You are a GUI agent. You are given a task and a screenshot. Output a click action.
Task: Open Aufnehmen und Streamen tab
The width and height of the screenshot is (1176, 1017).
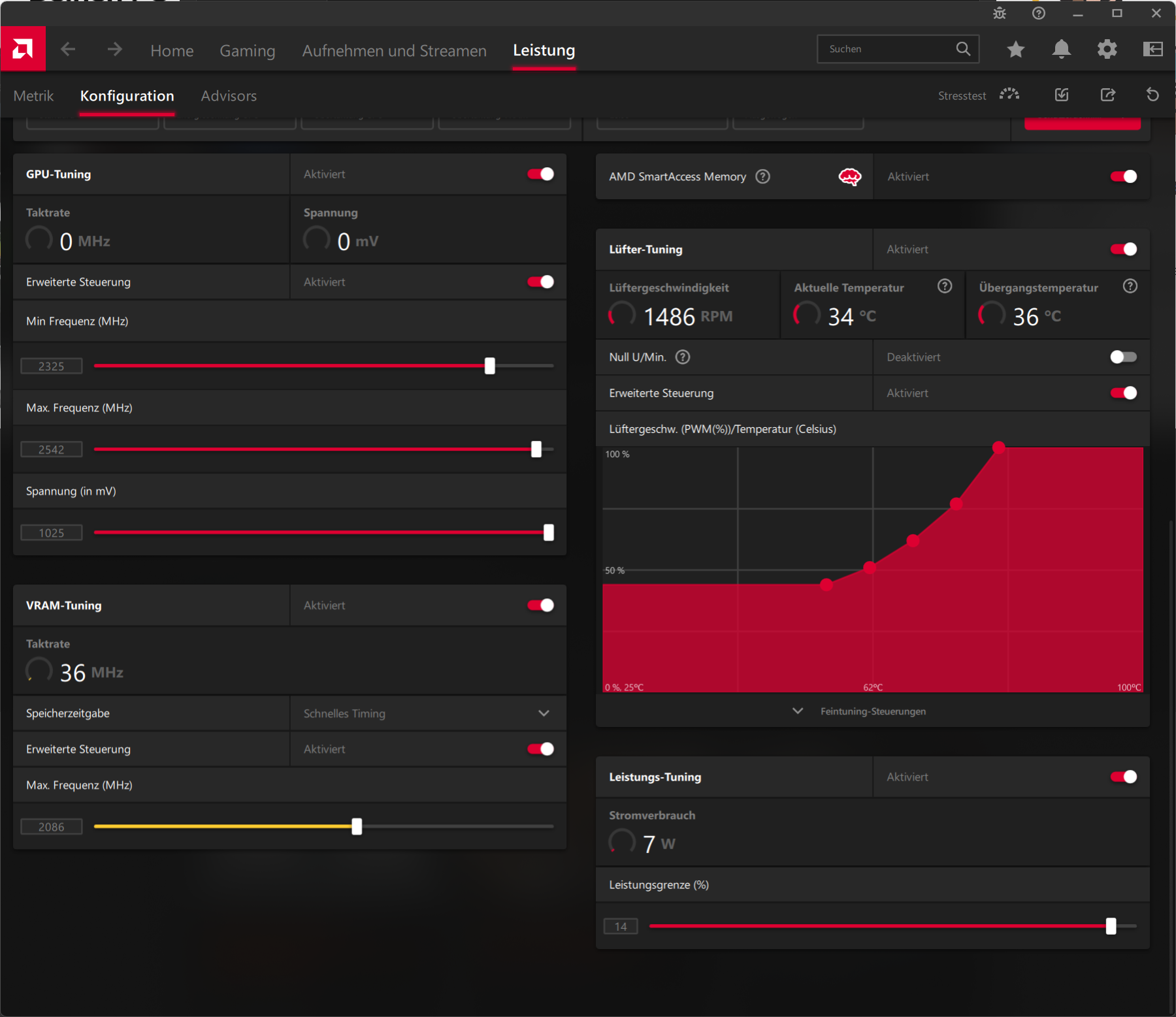pos(394,50)
